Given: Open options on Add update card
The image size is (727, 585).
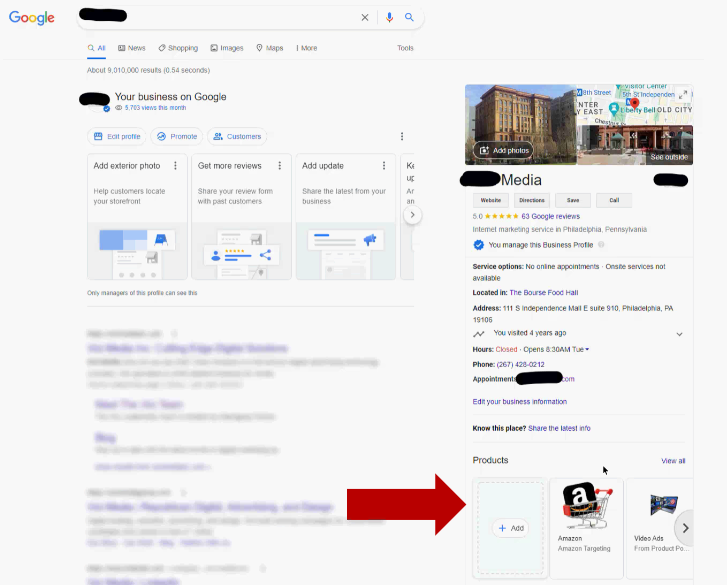Looking at the screenshot, I should click(x=384, y=165).
